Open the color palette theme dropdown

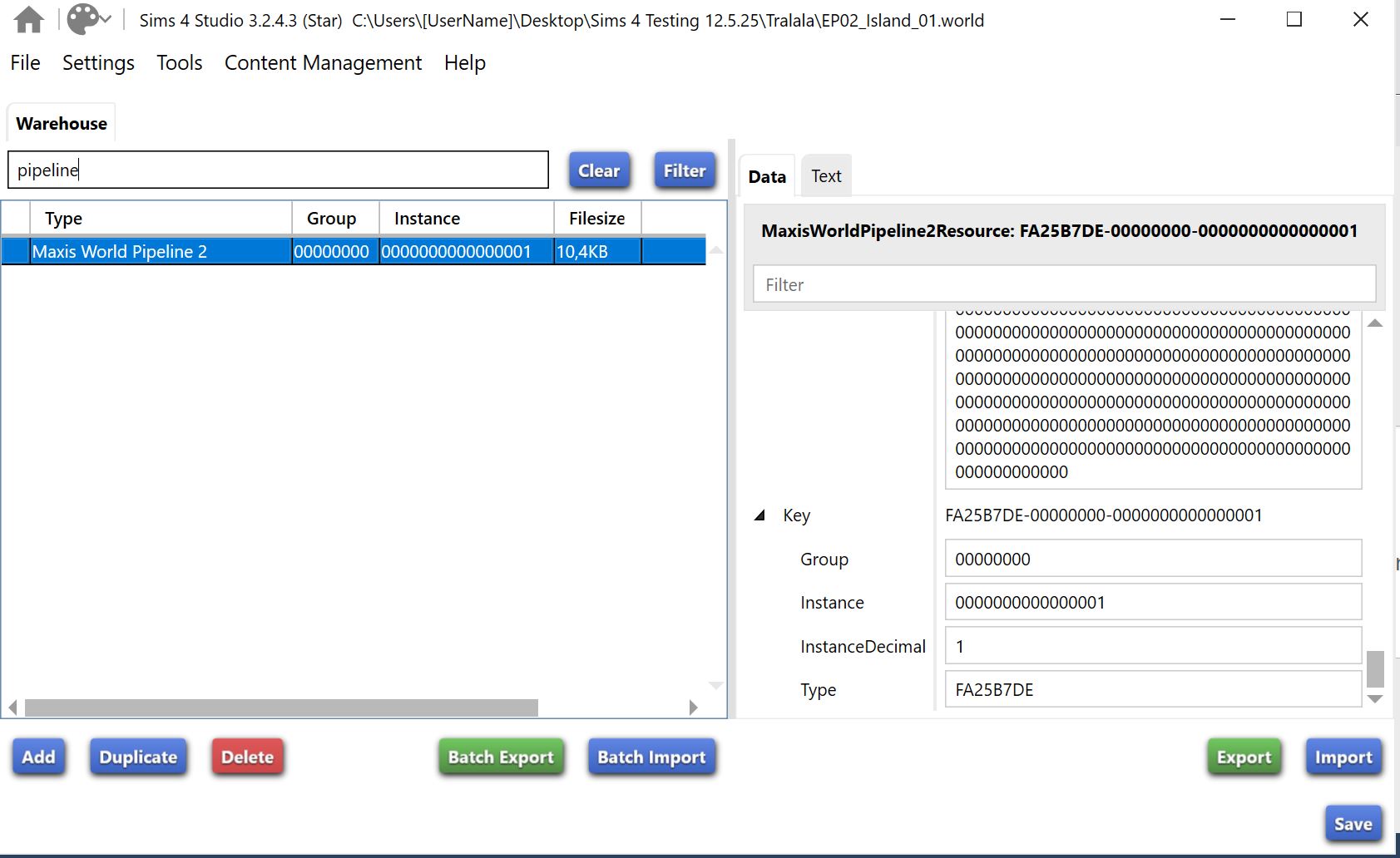point(89,19)
